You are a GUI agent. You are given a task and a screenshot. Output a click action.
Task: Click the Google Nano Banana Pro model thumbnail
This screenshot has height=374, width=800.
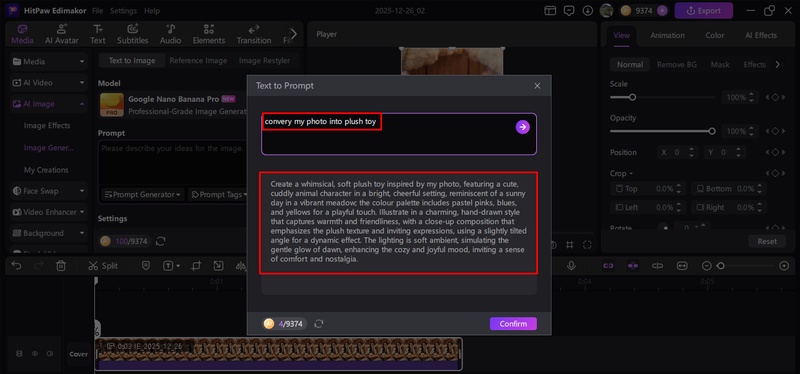click(x=112, y=105)
